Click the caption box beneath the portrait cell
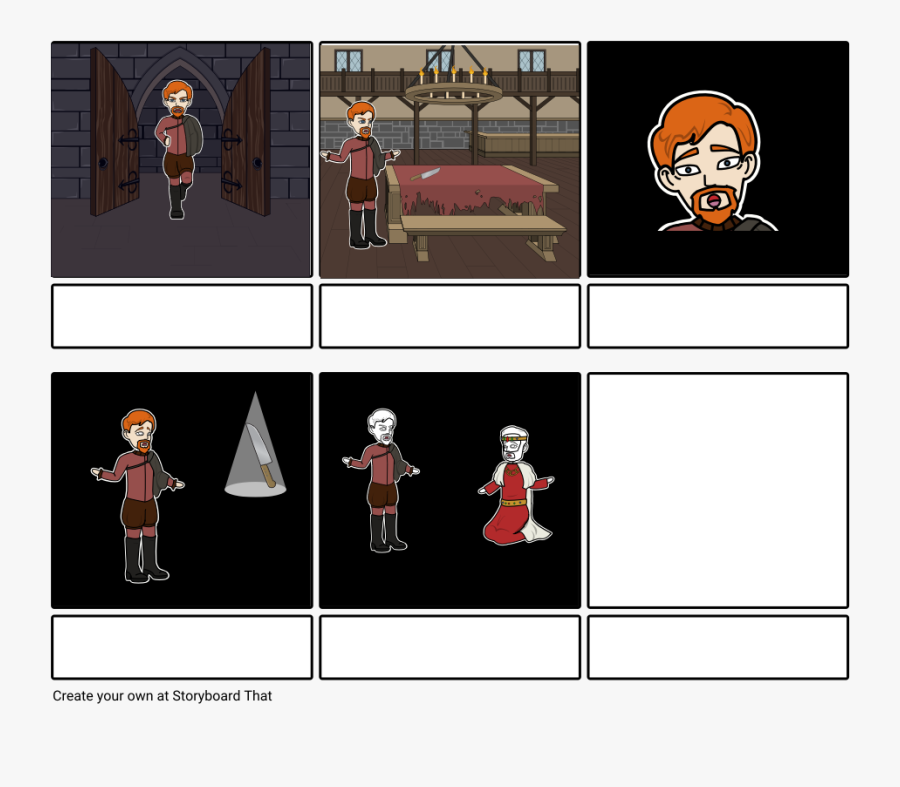Image resolution: width=900 pixels, height=787 pixels. 717,315
